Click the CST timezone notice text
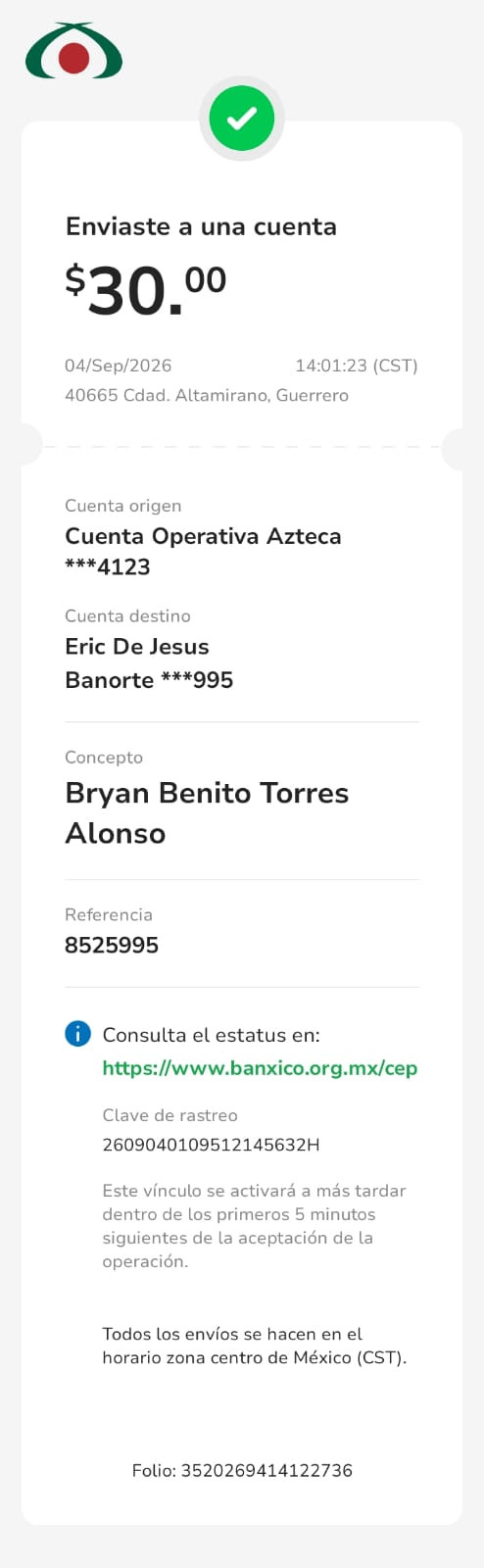Screen dimensions: 484x1568 click(254, 1346)
